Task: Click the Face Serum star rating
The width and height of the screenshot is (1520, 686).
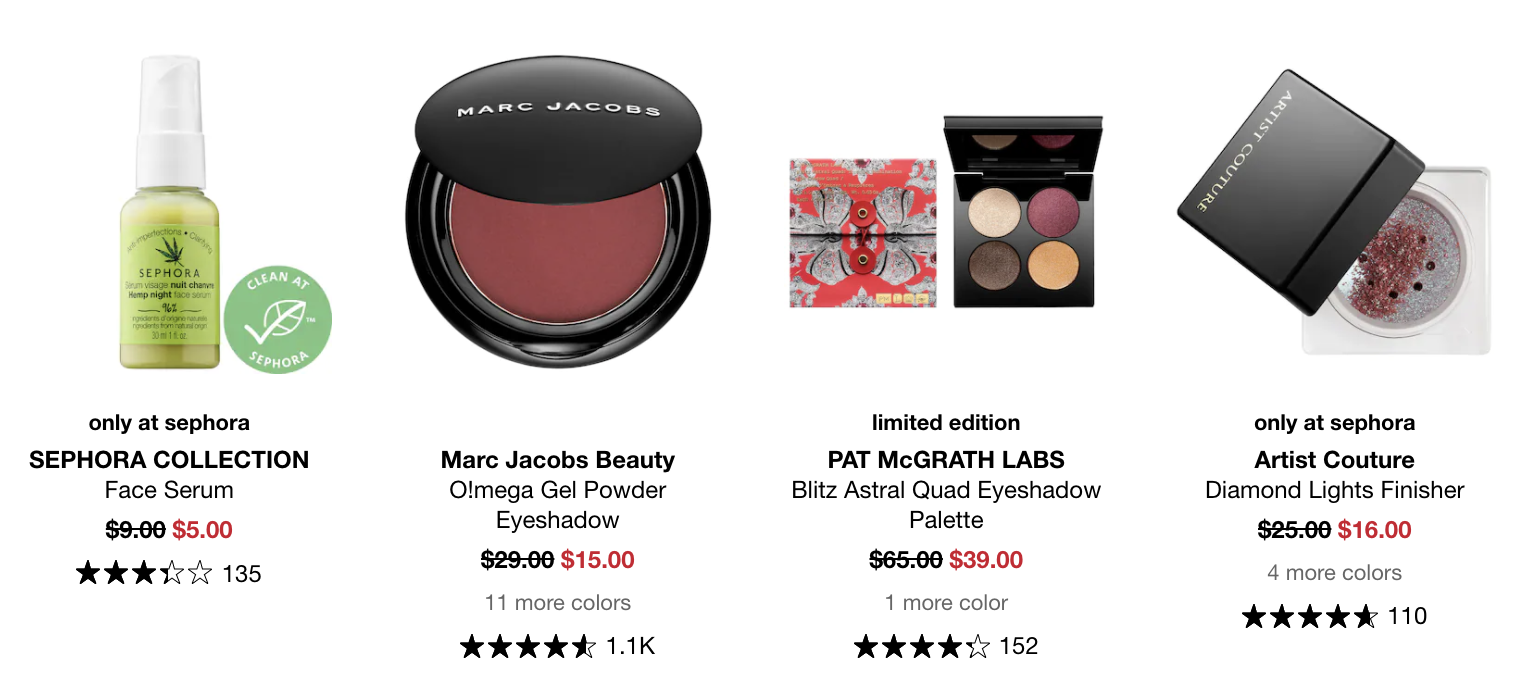Action: (x=144, y=574)
